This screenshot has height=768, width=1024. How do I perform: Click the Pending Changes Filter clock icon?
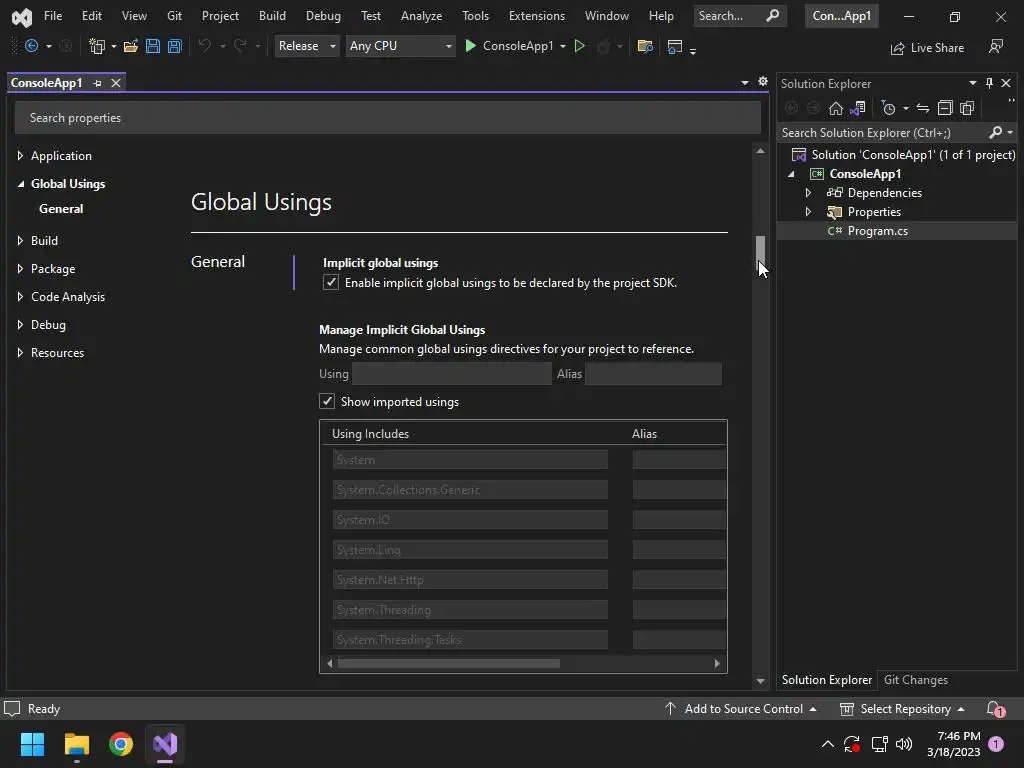tap(888, 108)
